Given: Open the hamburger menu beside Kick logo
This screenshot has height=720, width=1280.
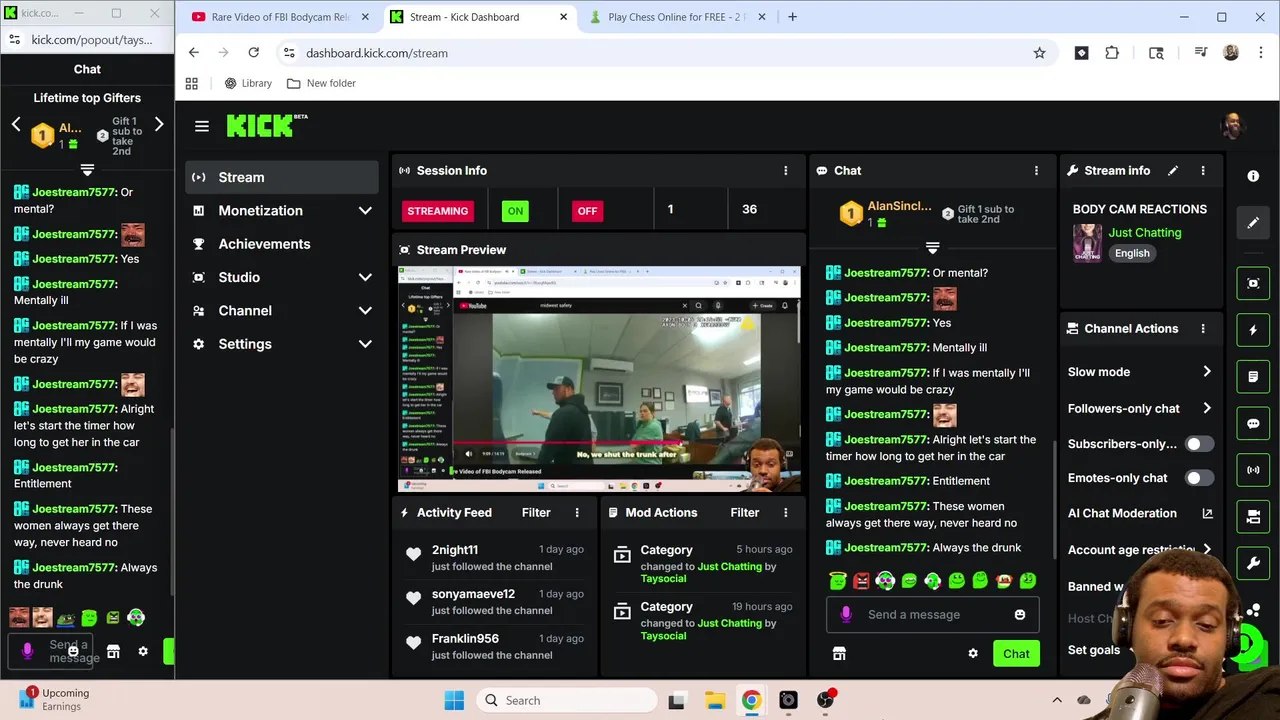Looking at the screenshot, I should 202,126.
